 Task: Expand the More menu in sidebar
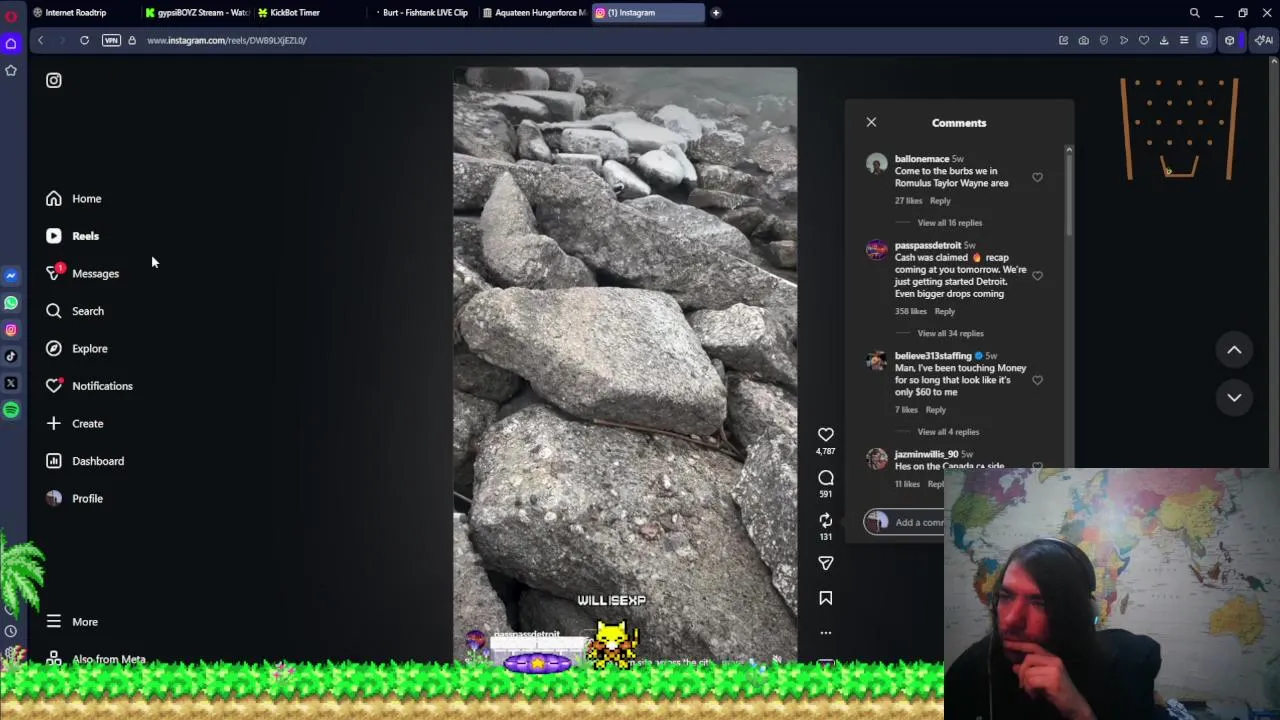(x=71, y=622)
